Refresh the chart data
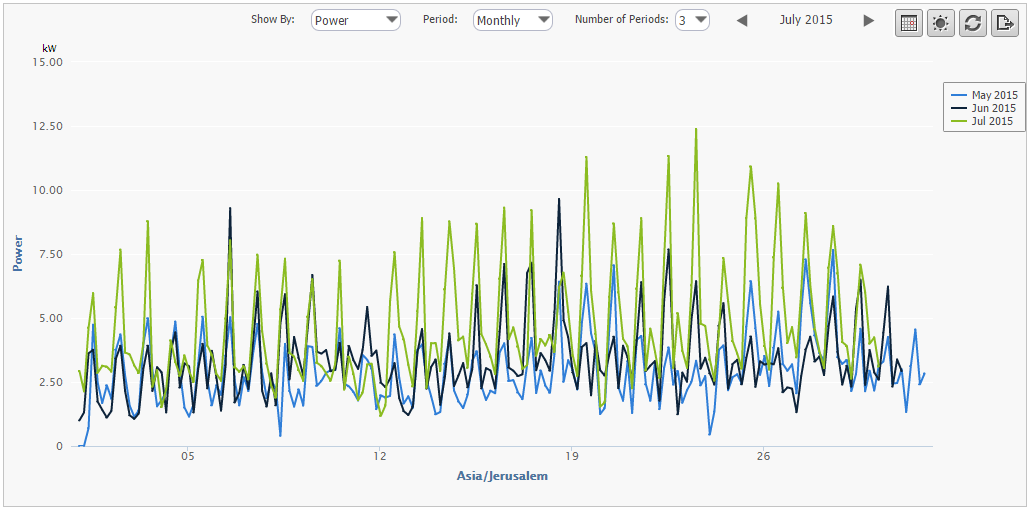The height and width of the screenshot is (510, 1030). (x=972, y=24)
